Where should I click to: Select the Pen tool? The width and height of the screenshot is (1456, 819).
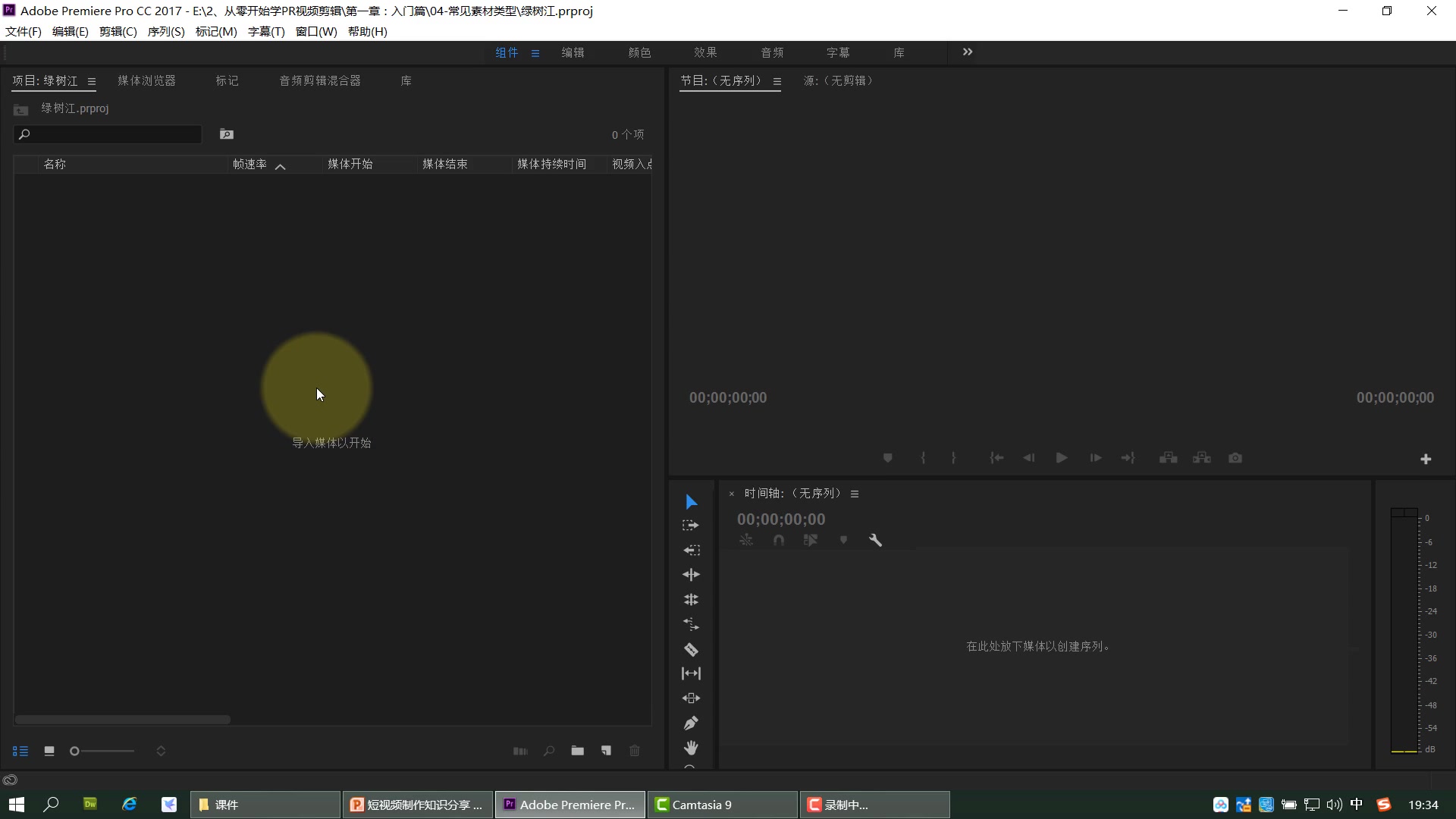click(691, 723)
